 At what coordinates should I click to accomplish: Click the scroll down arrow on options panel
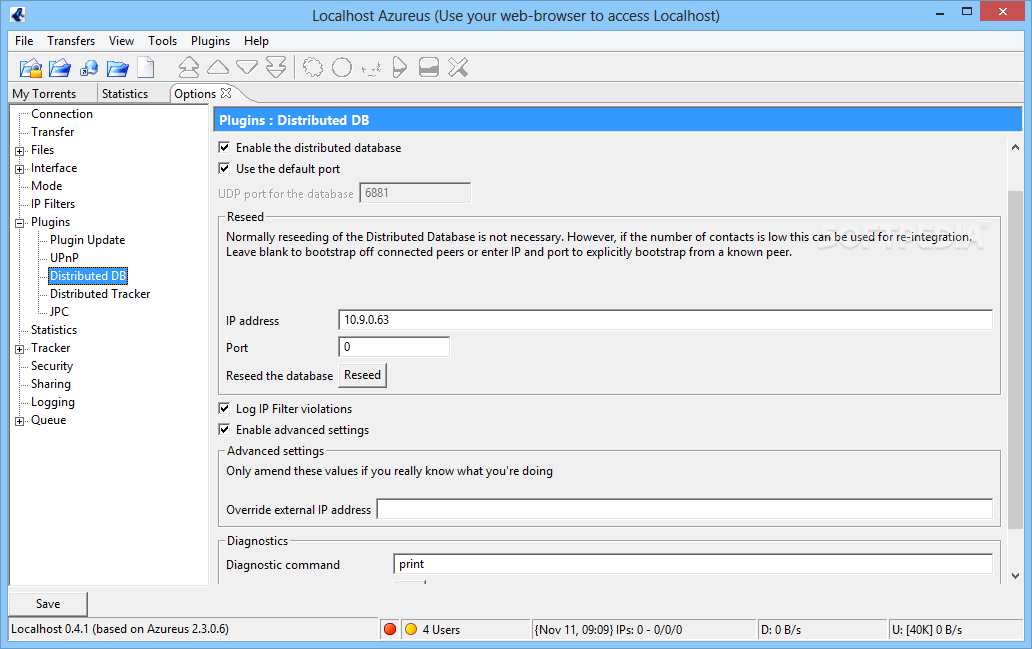[1015, 575]
